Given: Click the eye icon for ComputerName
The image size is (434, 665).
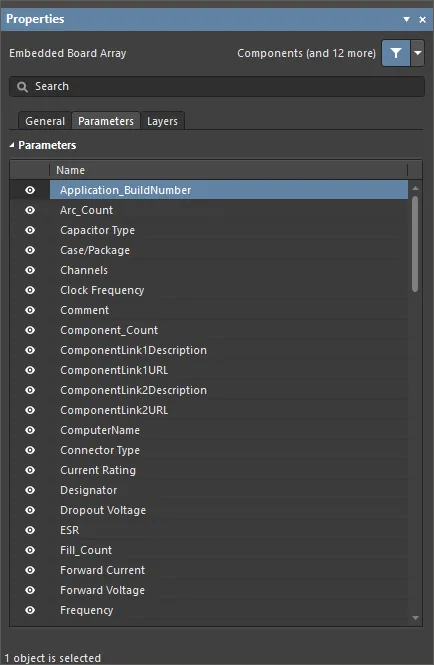Looking at the screenshot, I should tap(30, 430).
